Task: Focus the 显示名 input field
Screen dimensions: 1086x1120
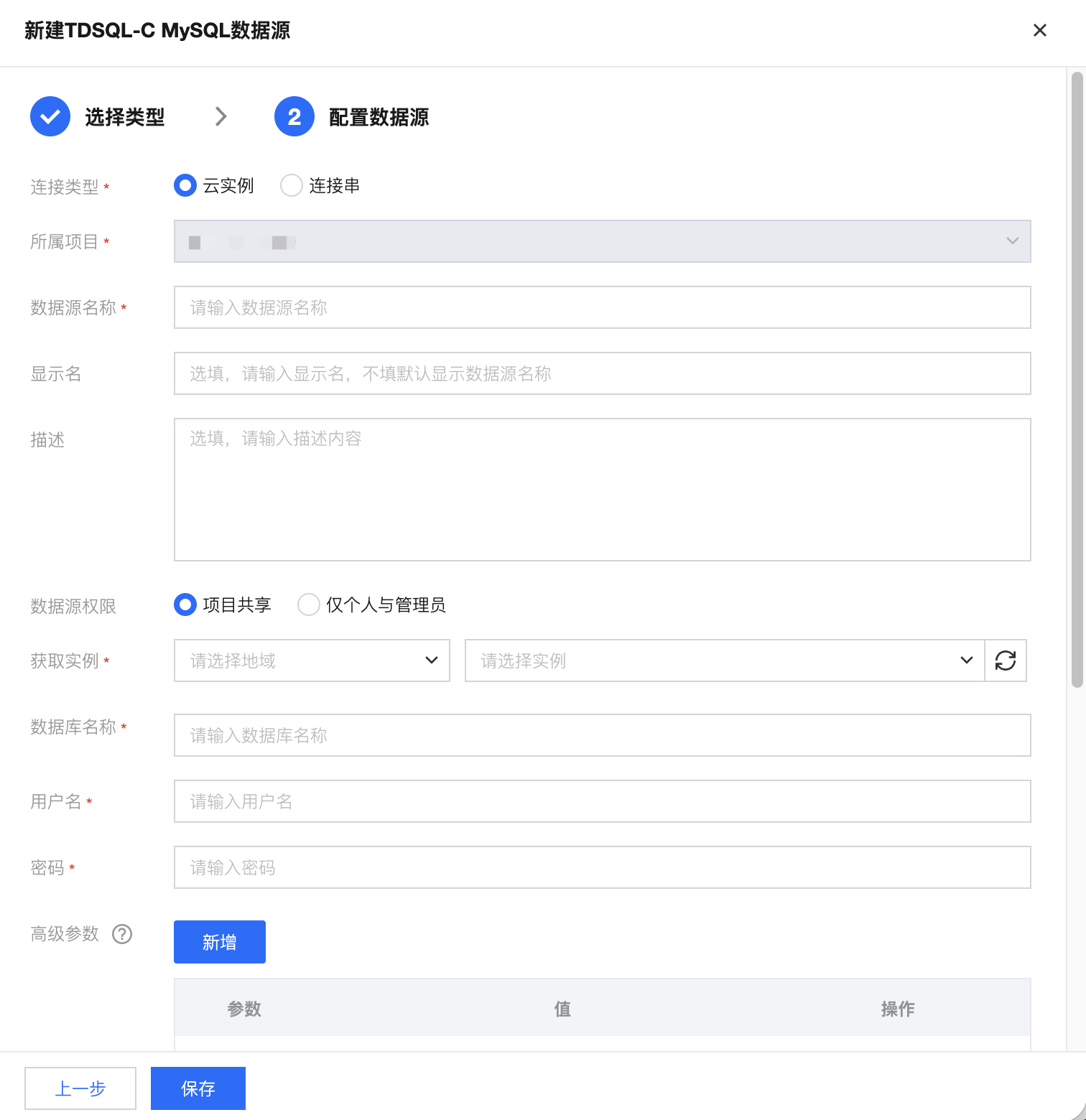Action: tap(602, 373)
